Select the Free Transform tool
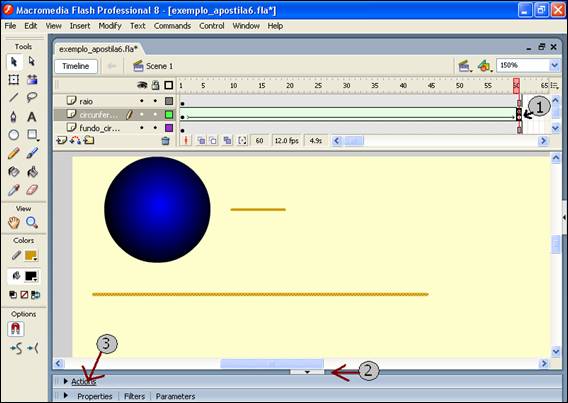The height and width of the screenshot is (403, 568). click(14, 80)
